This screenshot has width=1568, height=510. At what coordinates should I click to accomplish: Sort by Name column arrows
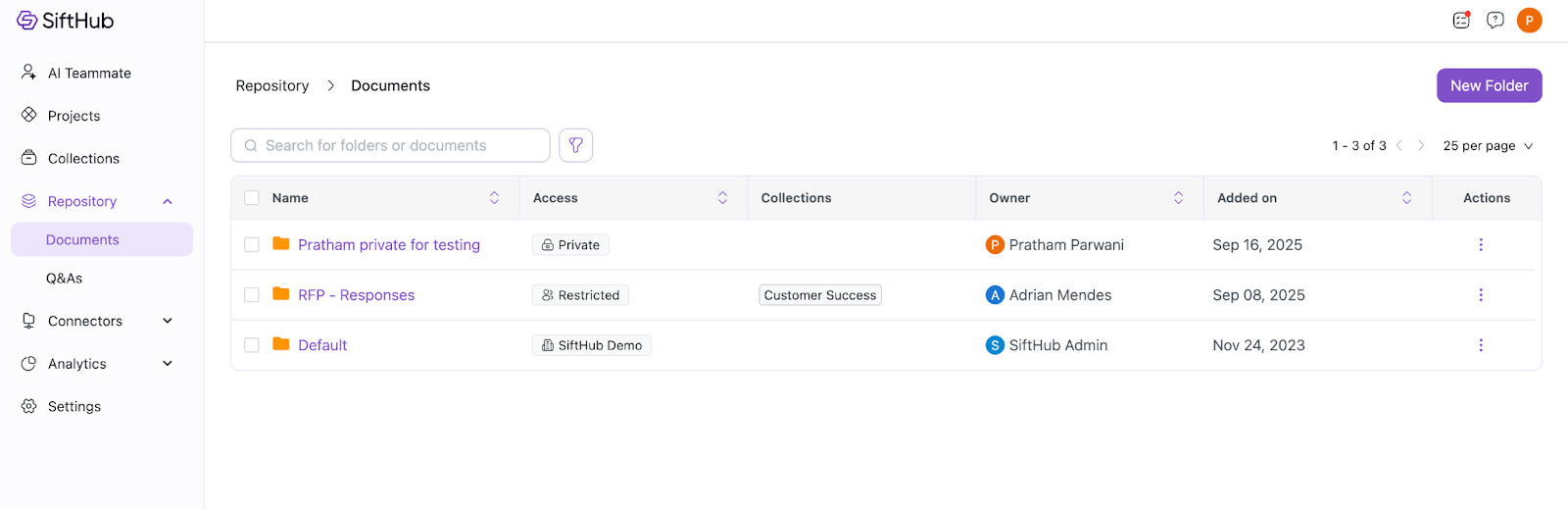click(494, 198)
